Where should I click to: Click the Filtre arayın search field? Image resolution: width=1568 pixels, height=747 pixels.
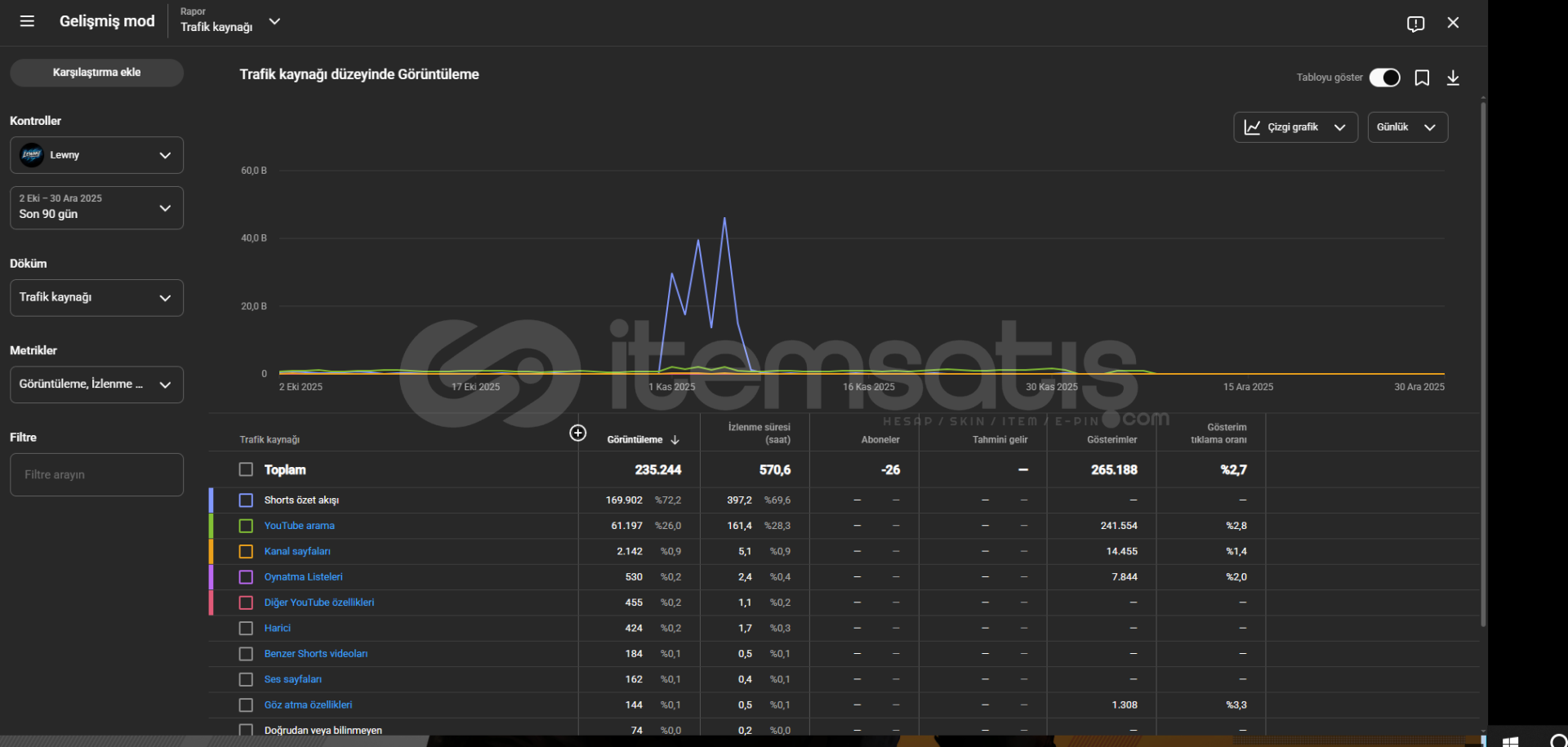point(96,475)
